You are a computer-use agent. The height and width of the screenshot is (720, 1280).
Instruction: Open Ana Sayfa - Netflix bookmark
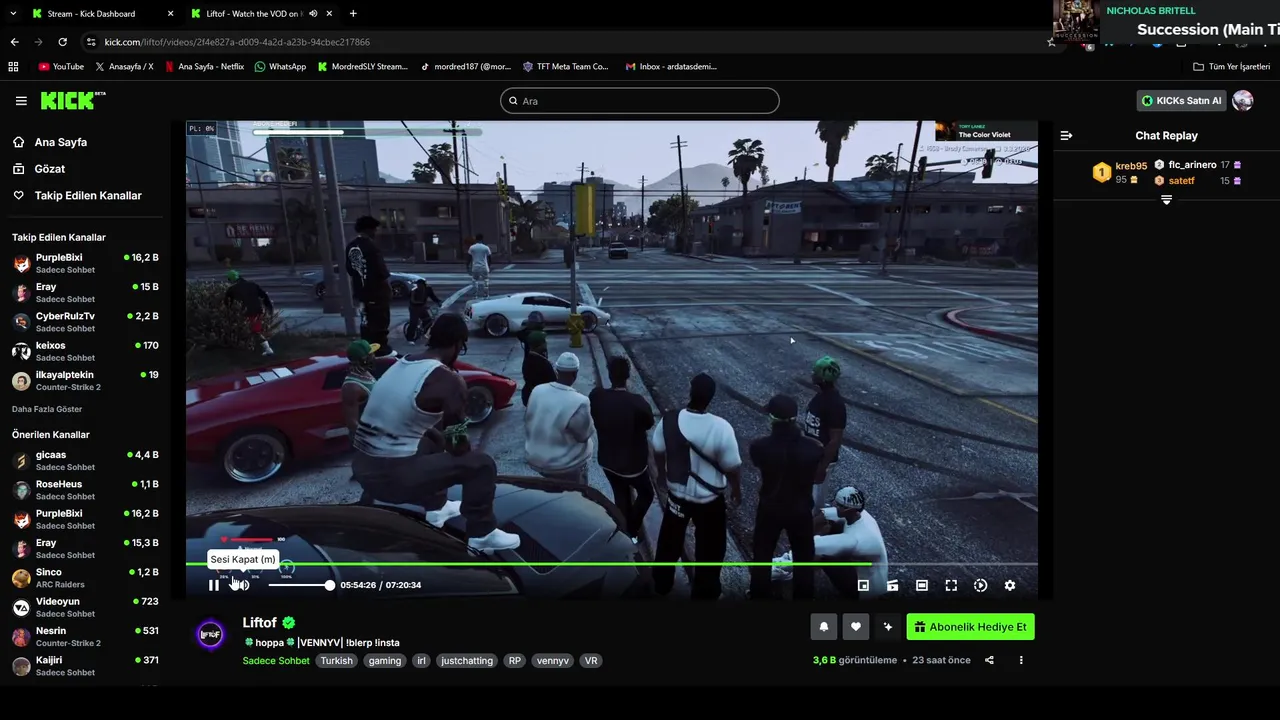click(204, 67)
